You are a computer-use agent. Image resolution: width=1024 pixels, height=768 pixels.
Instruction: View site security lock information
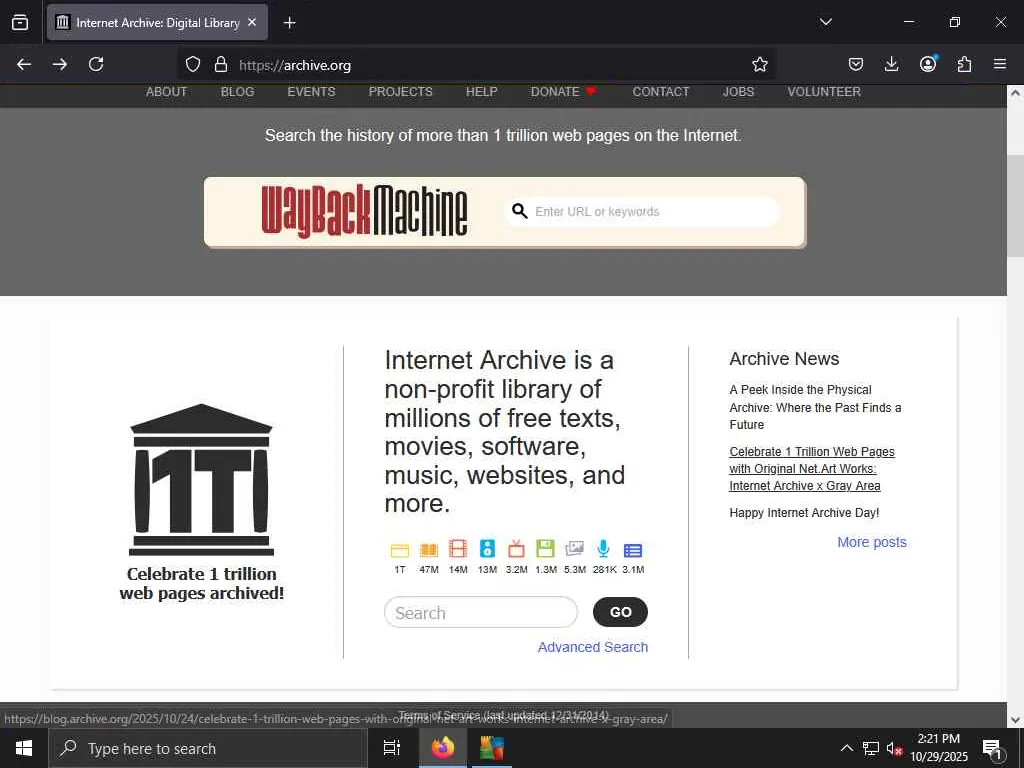pyautogui.click(x=221, y=64)
